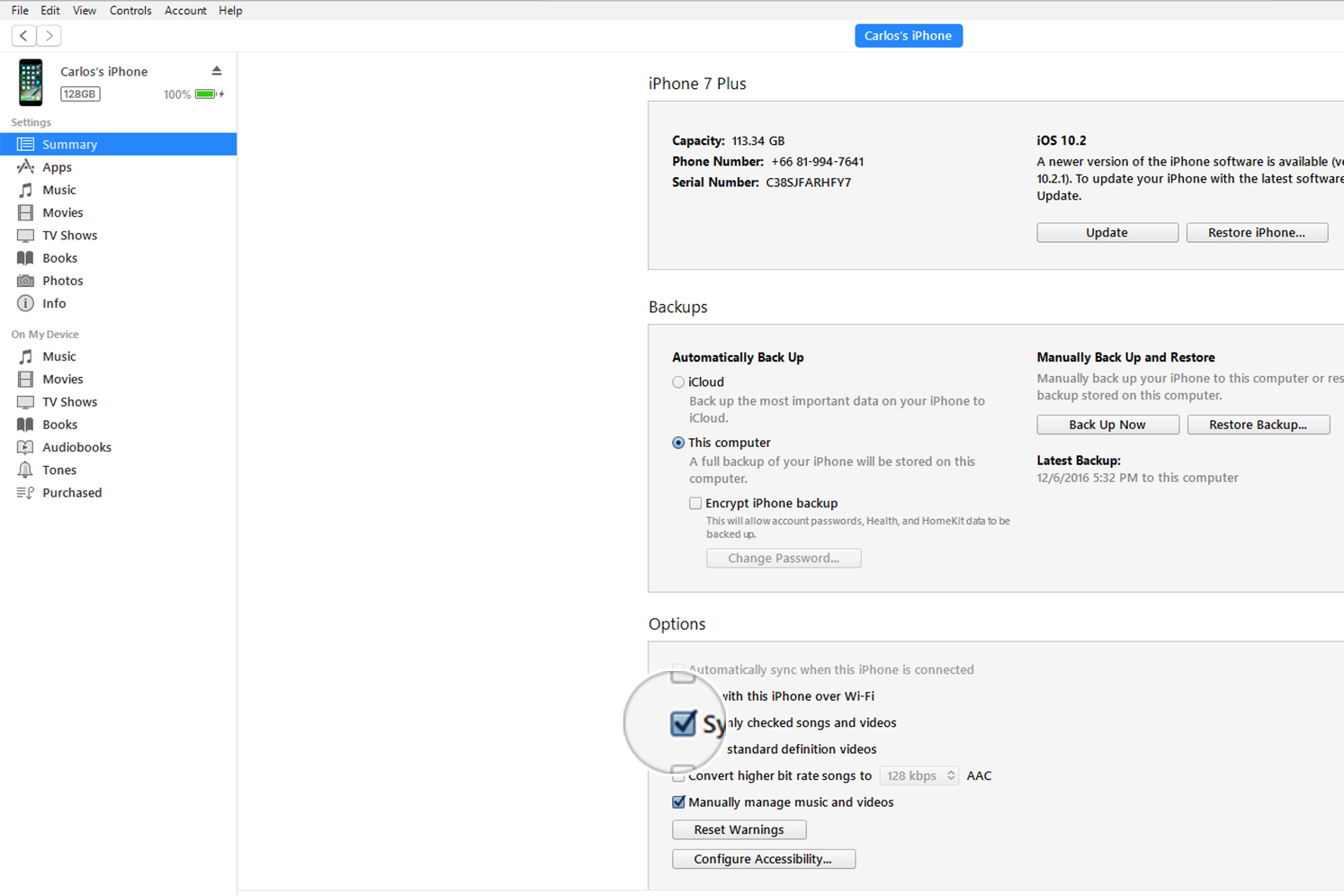
Task: Open Configure Accessibility... dialog
Action: pyautogui.click(x=763, y=859)
